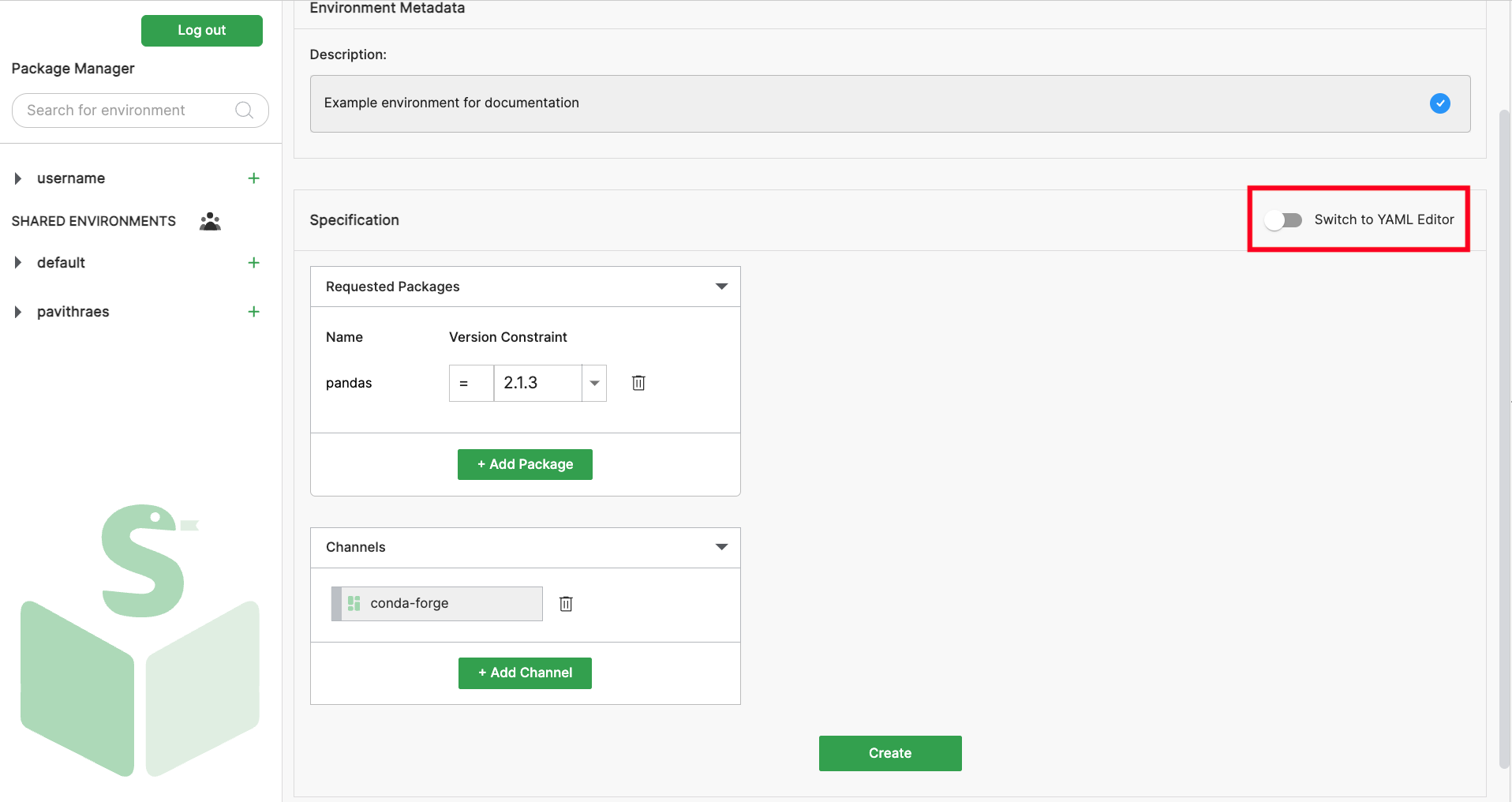The width and height of the screenshot is (1512, 802).
Task: Click the Log out button
Action: (x=201, y=31)
